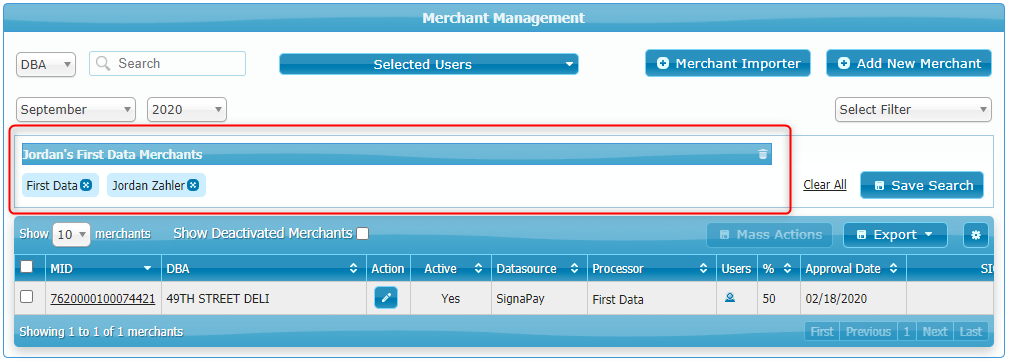Open the Select Filter dropdown
1010x362 pixels.
coord(913,110)
